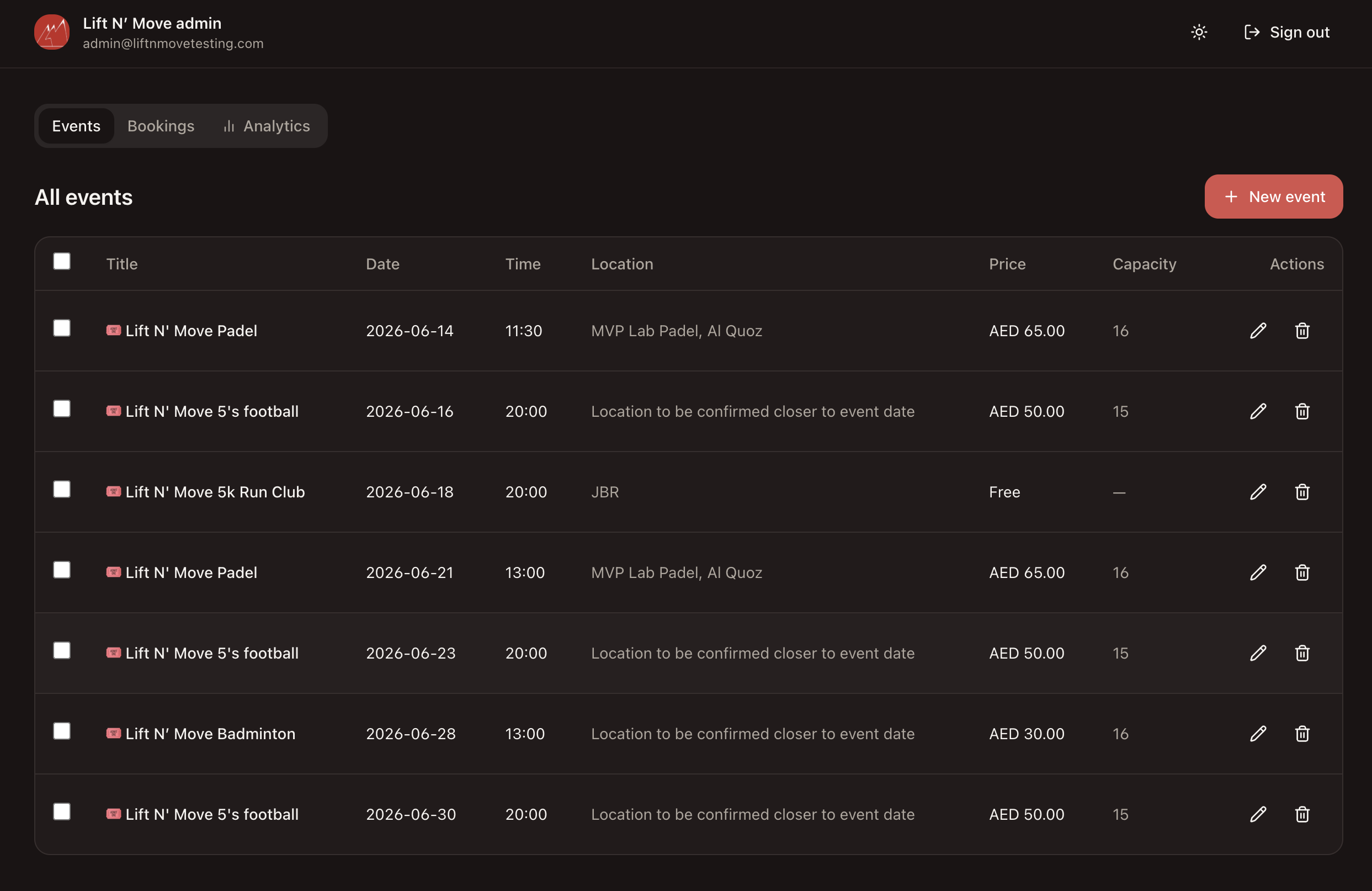
Task: Click the 2026-06-18 date cell
Action: [410, 492]
